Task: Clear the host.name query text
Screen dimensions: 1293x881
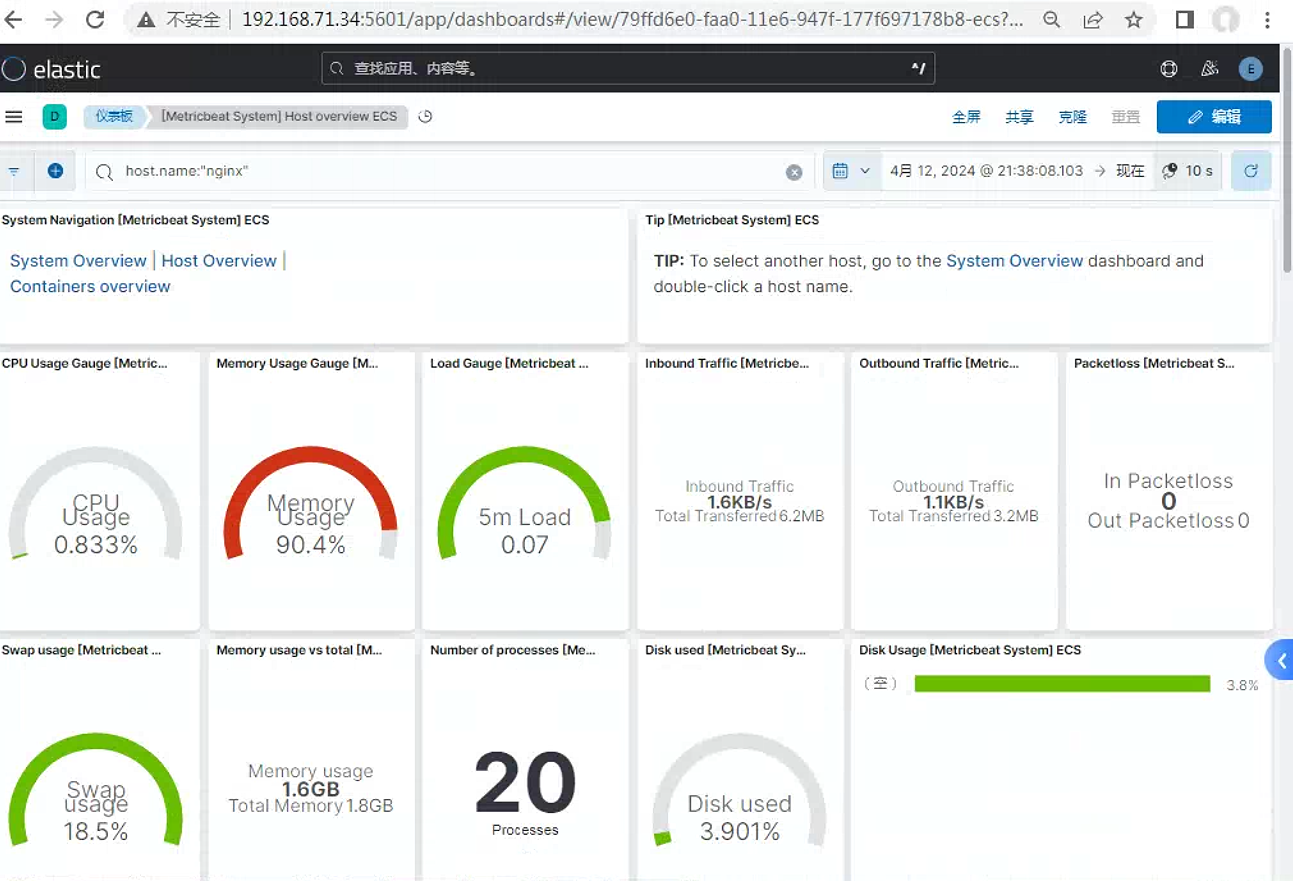Action: tap(794, 172)
